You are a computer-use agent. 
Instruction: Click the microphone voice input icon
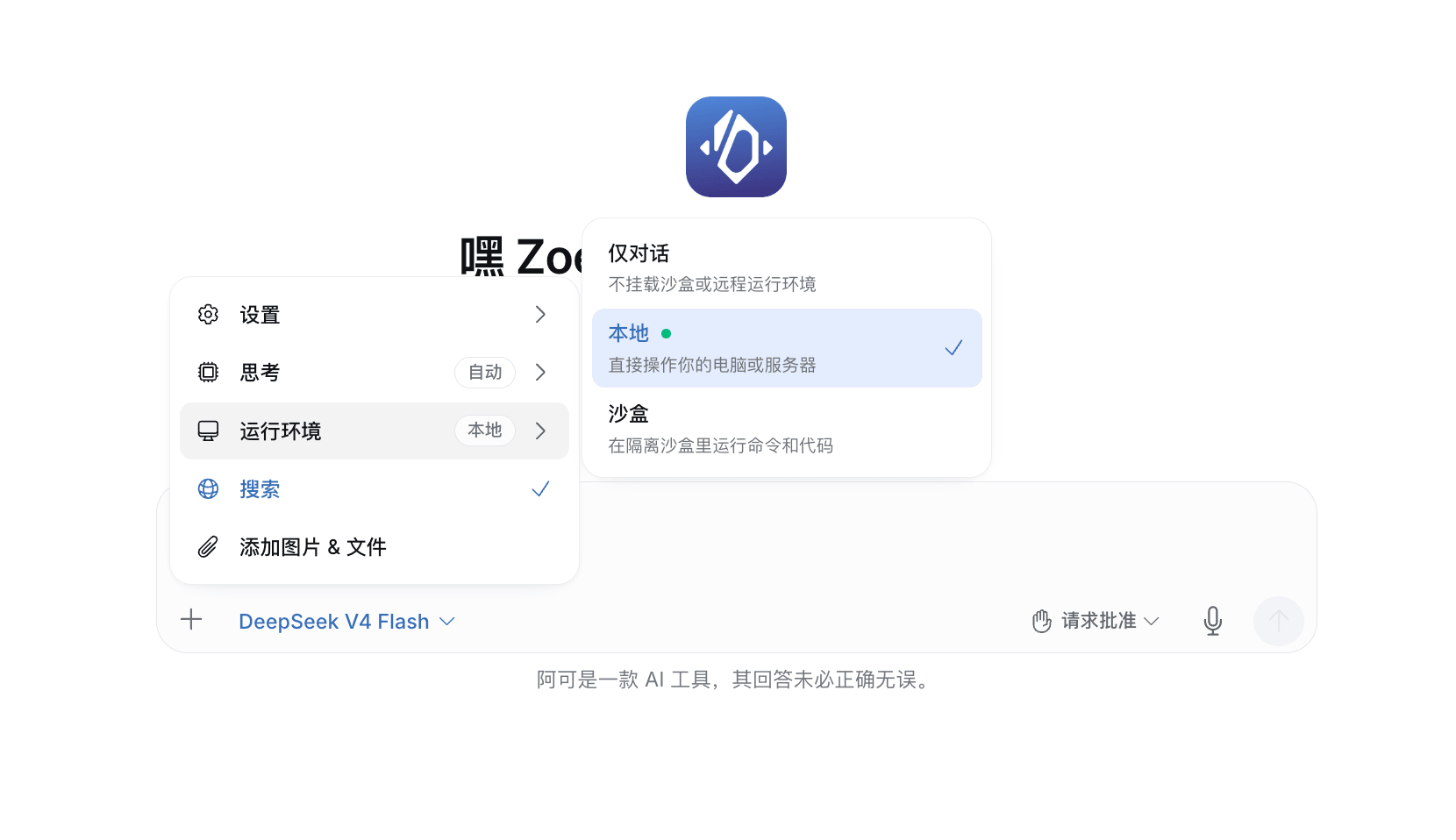pos(1213,621)
